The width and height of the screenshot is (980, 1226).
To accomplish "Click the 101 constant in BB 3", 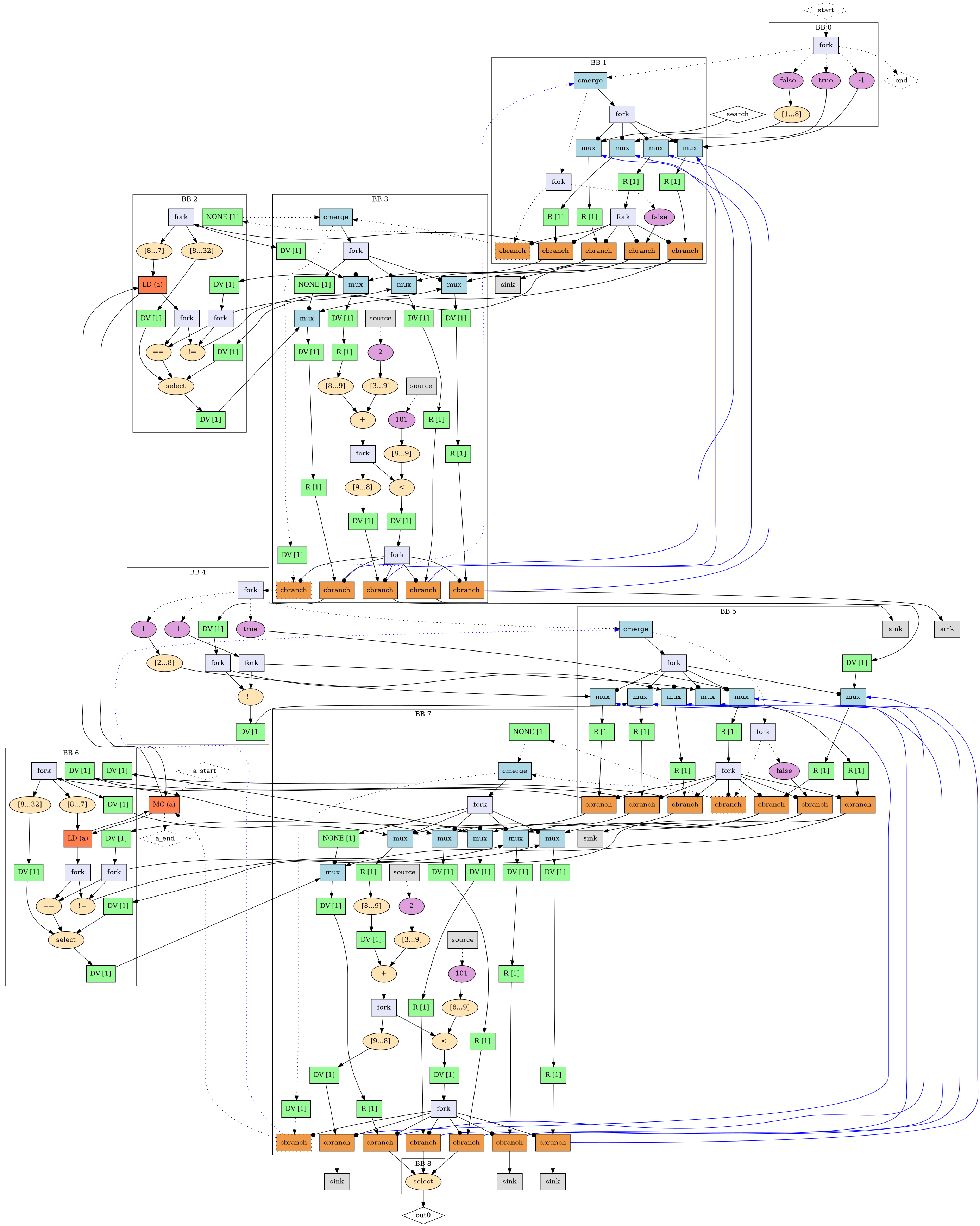I will pos(402,420).
